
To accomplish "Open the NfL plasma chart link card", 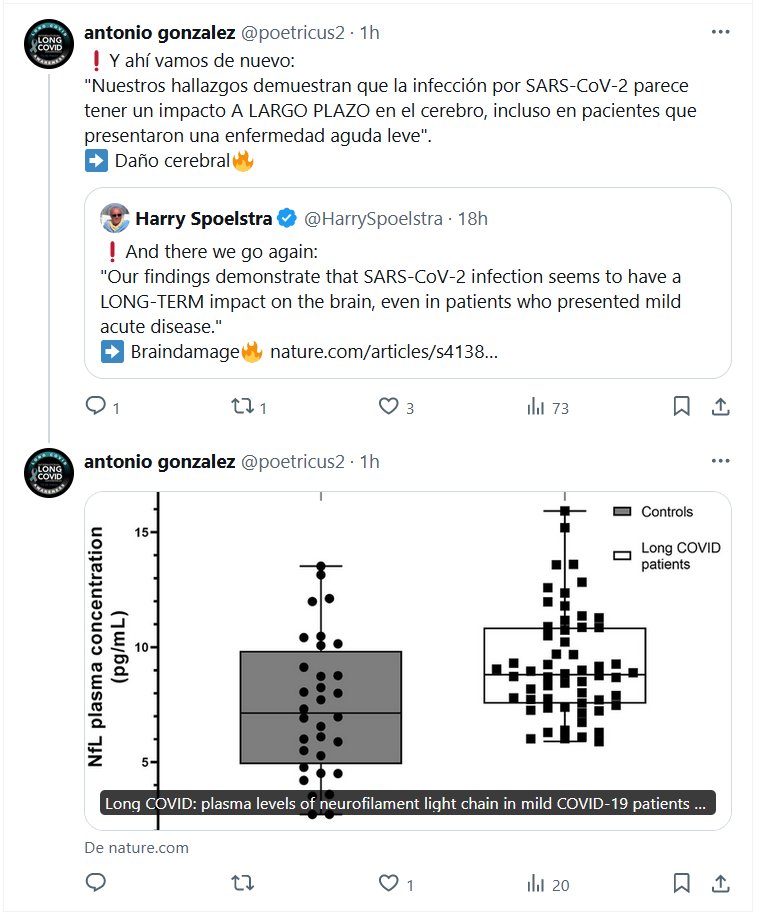I will (408, 660).
